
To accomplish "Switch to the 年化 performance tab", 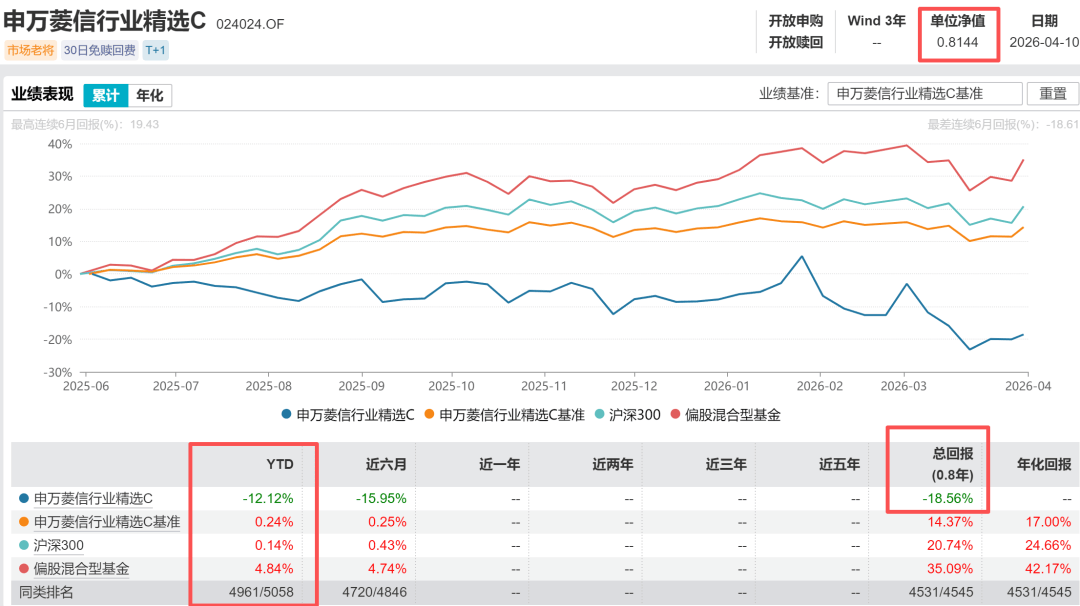I will [x=150, y=96].
